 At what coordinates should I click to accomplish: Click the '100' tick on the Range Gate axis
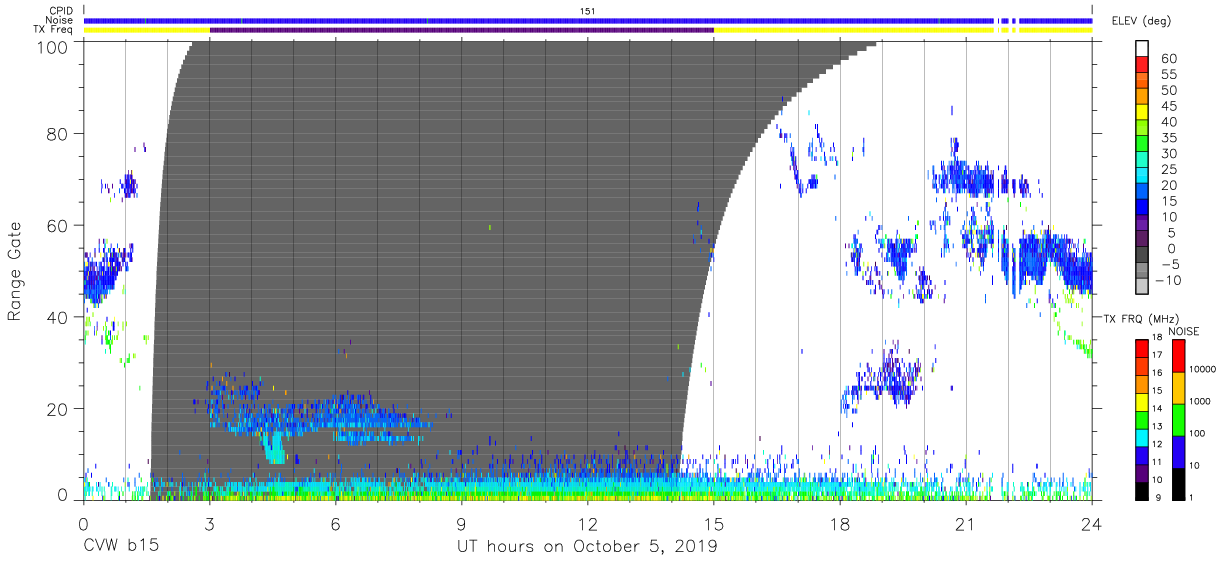[53, 47]
